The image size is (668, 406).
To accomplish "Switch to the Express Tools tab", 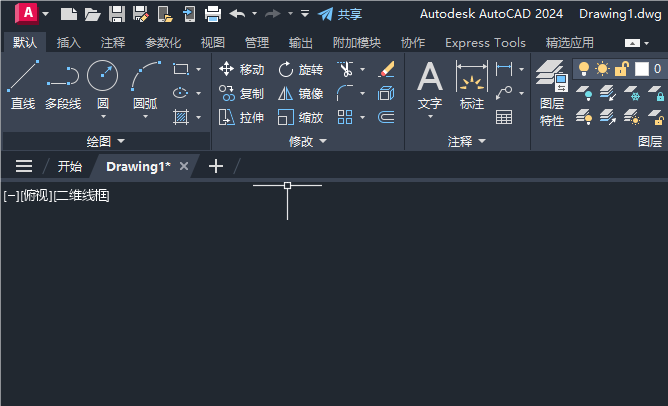I will pyautogui.click(x=485, y=43).
